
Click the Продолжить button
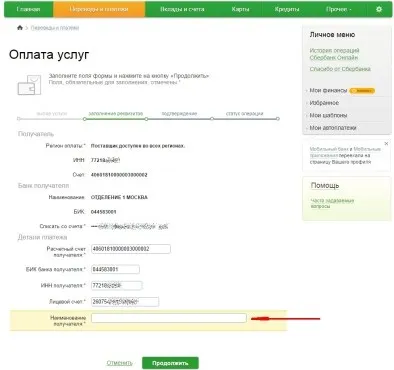170,363
